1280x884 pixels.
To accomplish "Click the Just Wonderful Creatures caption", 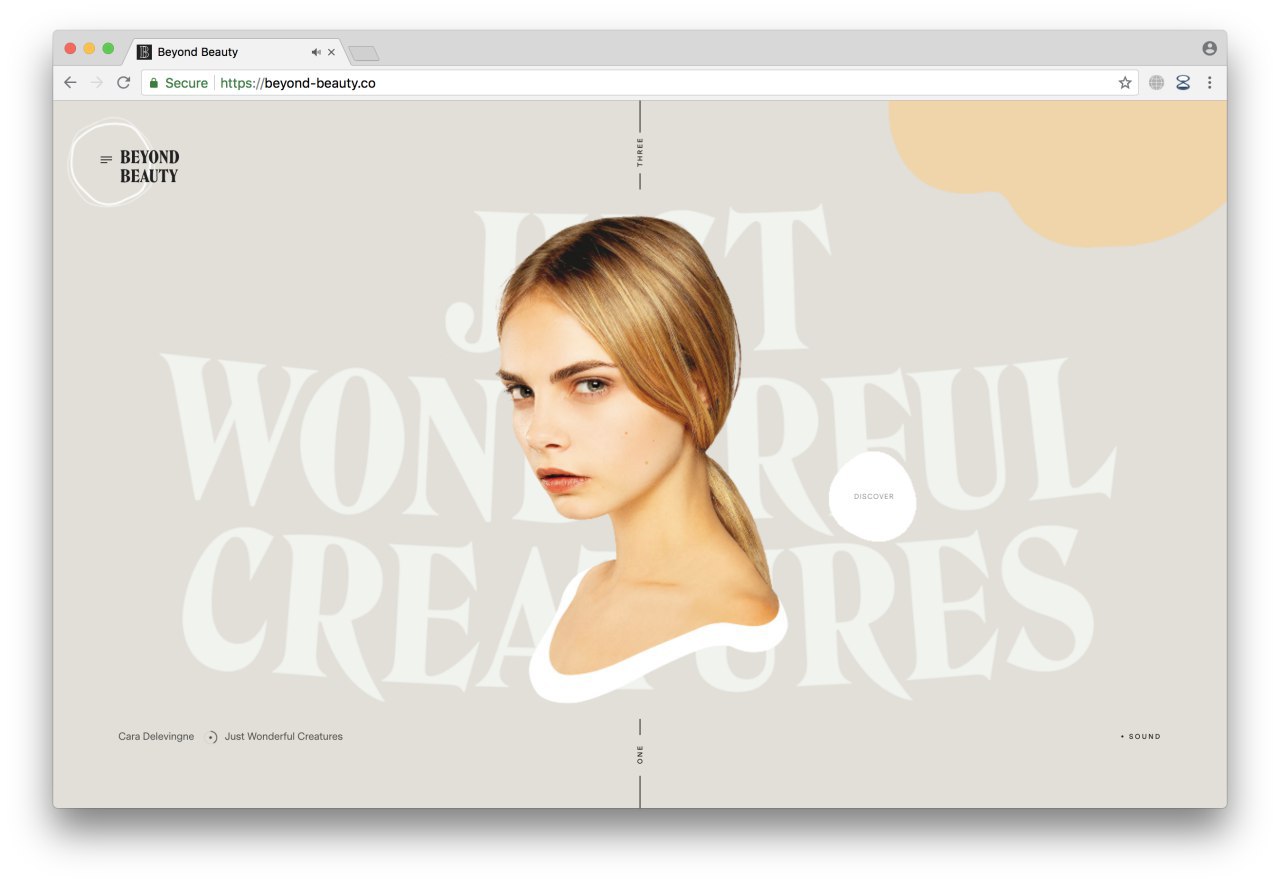I will click(x=283, y=737).
